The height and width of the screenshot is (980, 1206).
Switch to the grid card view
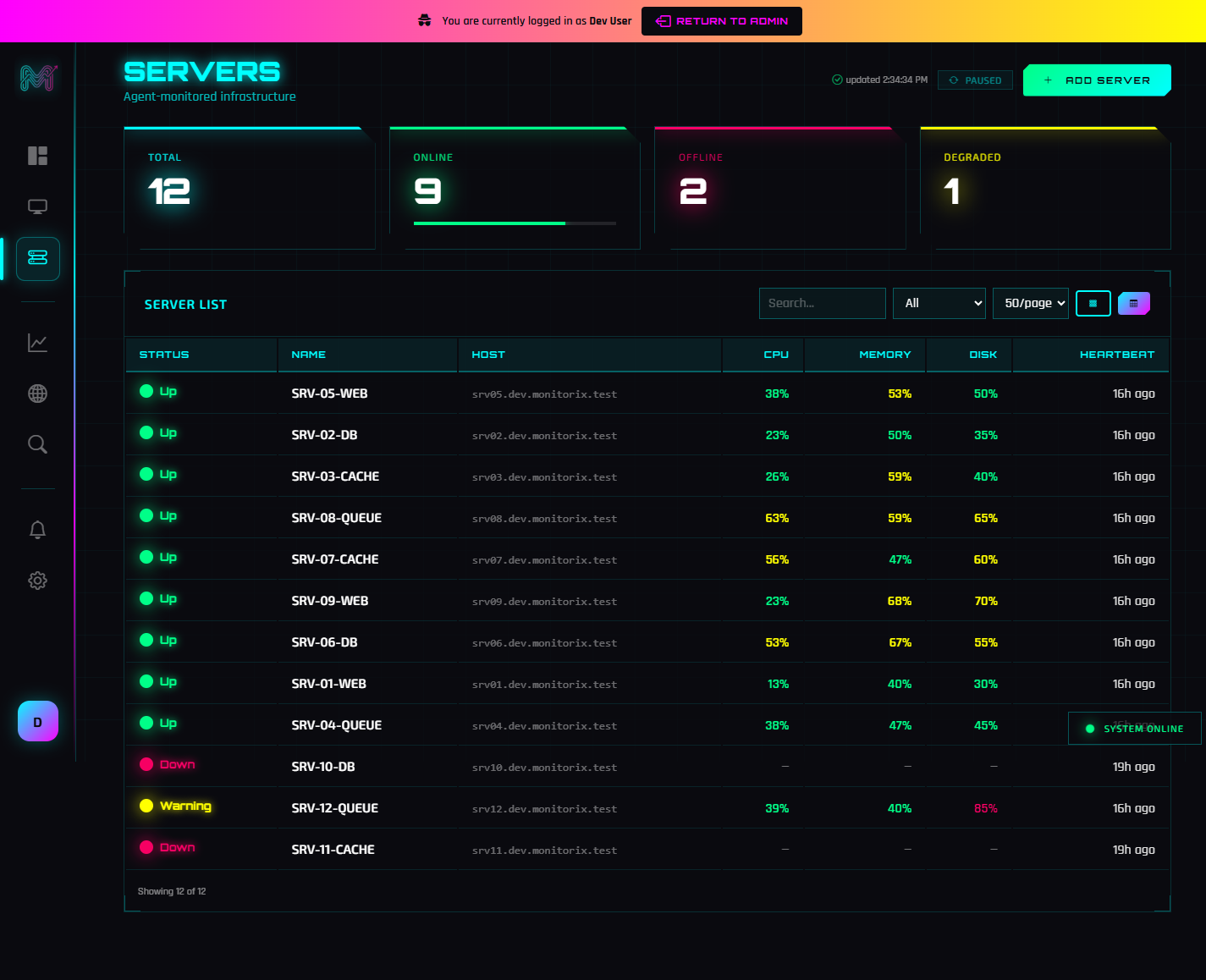point(1093,303)
